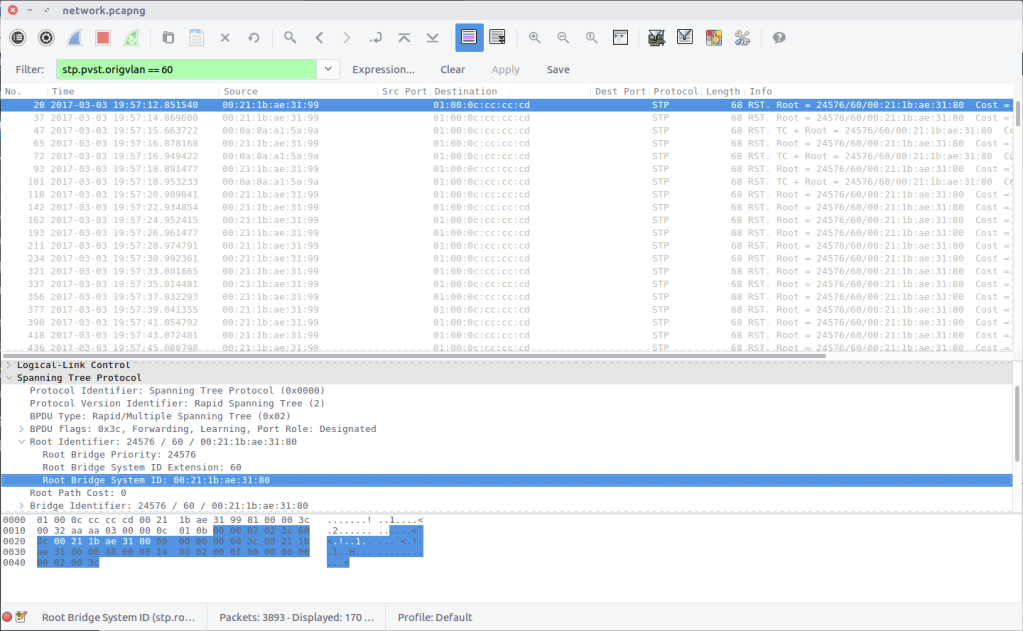Open the capture options gear icon
Viewport: 1023px width, 631px height.
(46, 37)
